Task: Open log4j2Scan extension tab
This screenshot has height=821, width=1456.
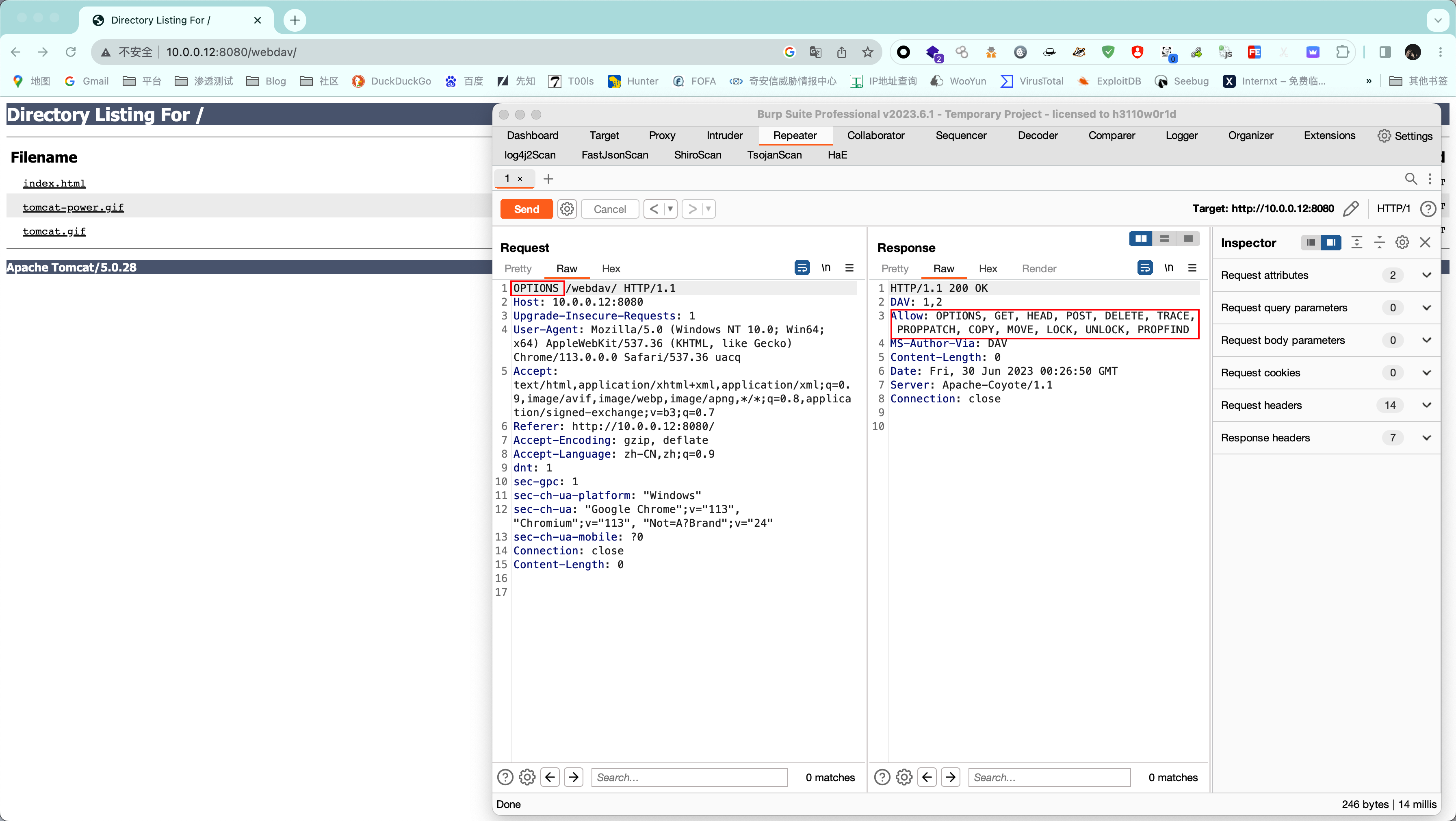Action: [530, 154]
